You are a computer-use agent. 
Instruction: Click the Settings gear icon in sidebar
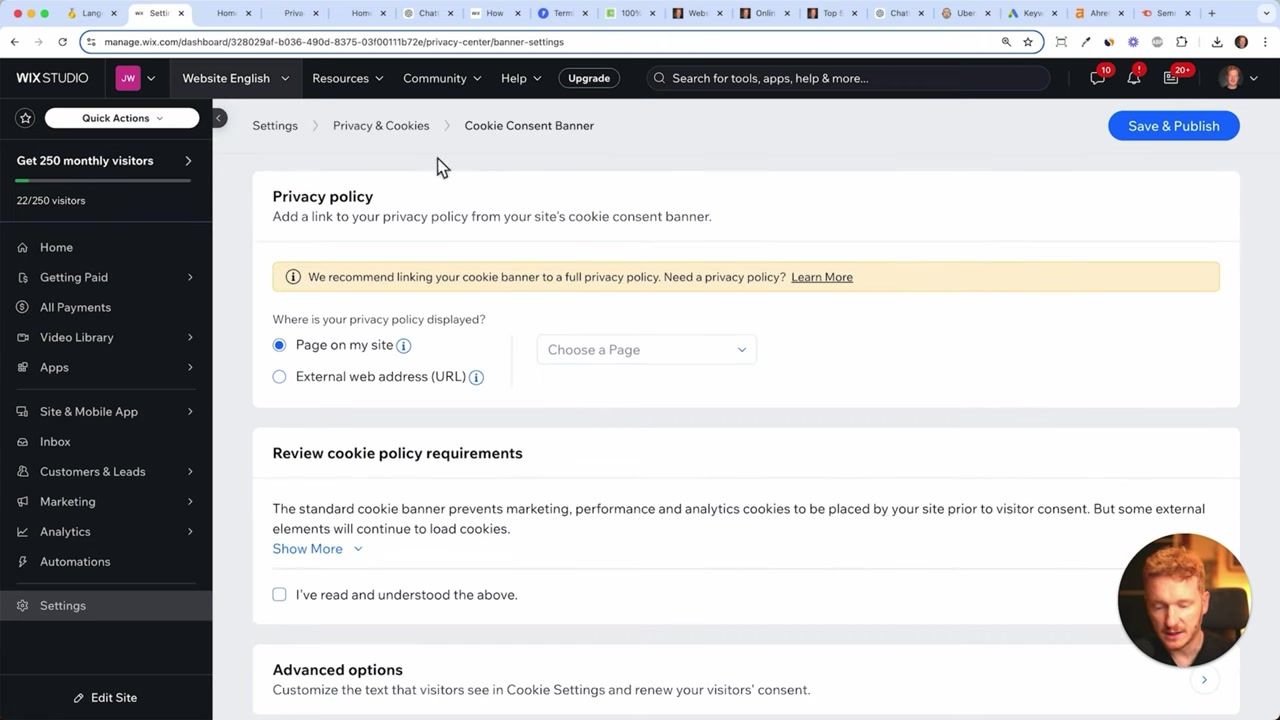[23, 605]
